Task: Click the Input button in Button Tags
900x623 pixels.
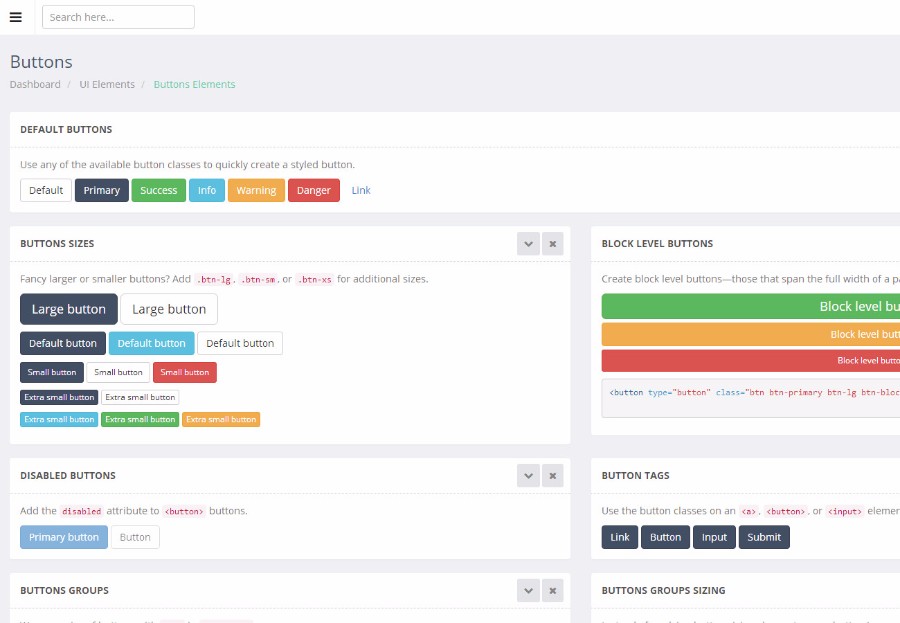Action: click(714, 537)
